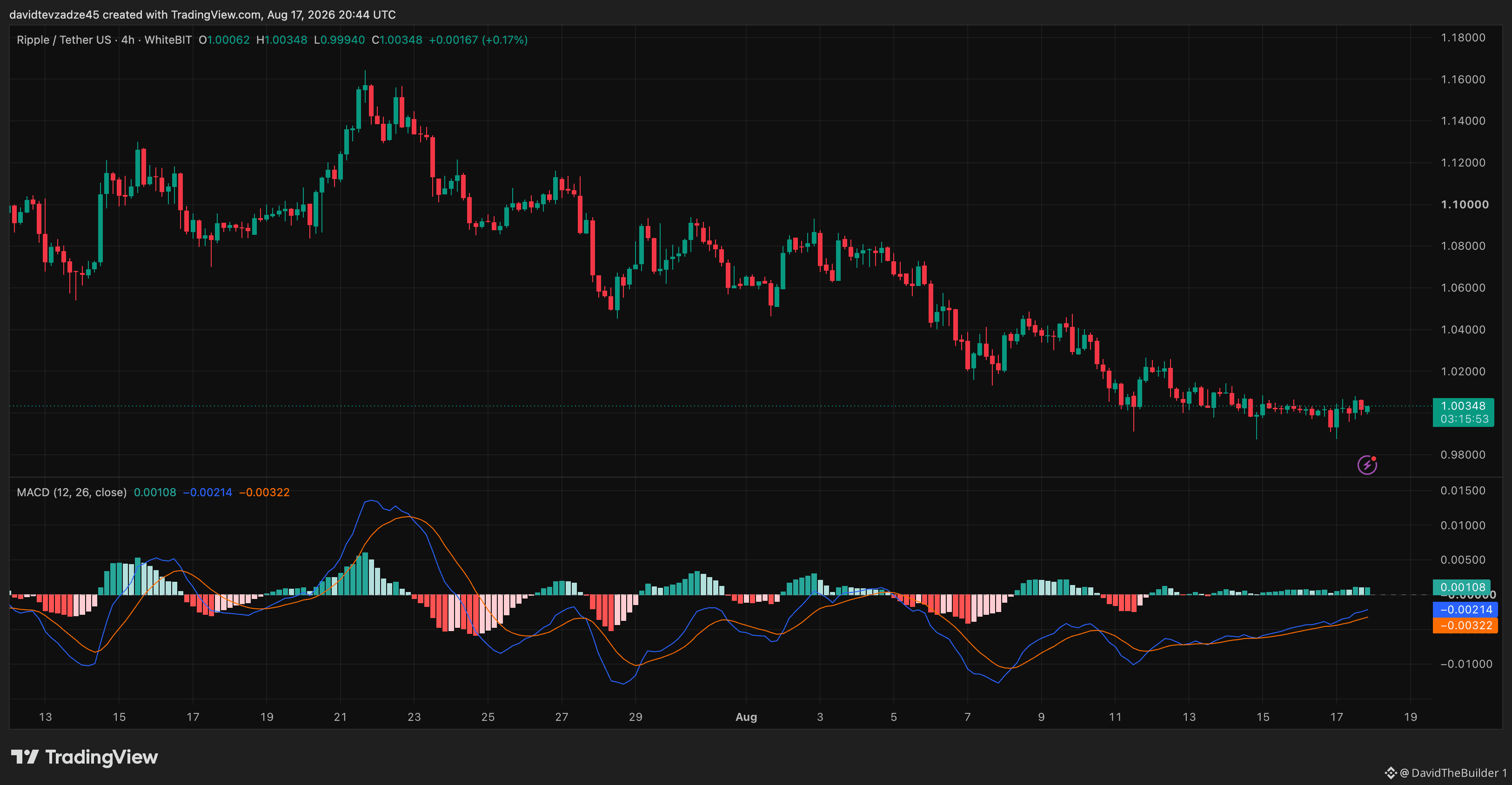1512x785 pixels.
Task: Click the bold 1.10000 price axis label
Action: 1465,204
